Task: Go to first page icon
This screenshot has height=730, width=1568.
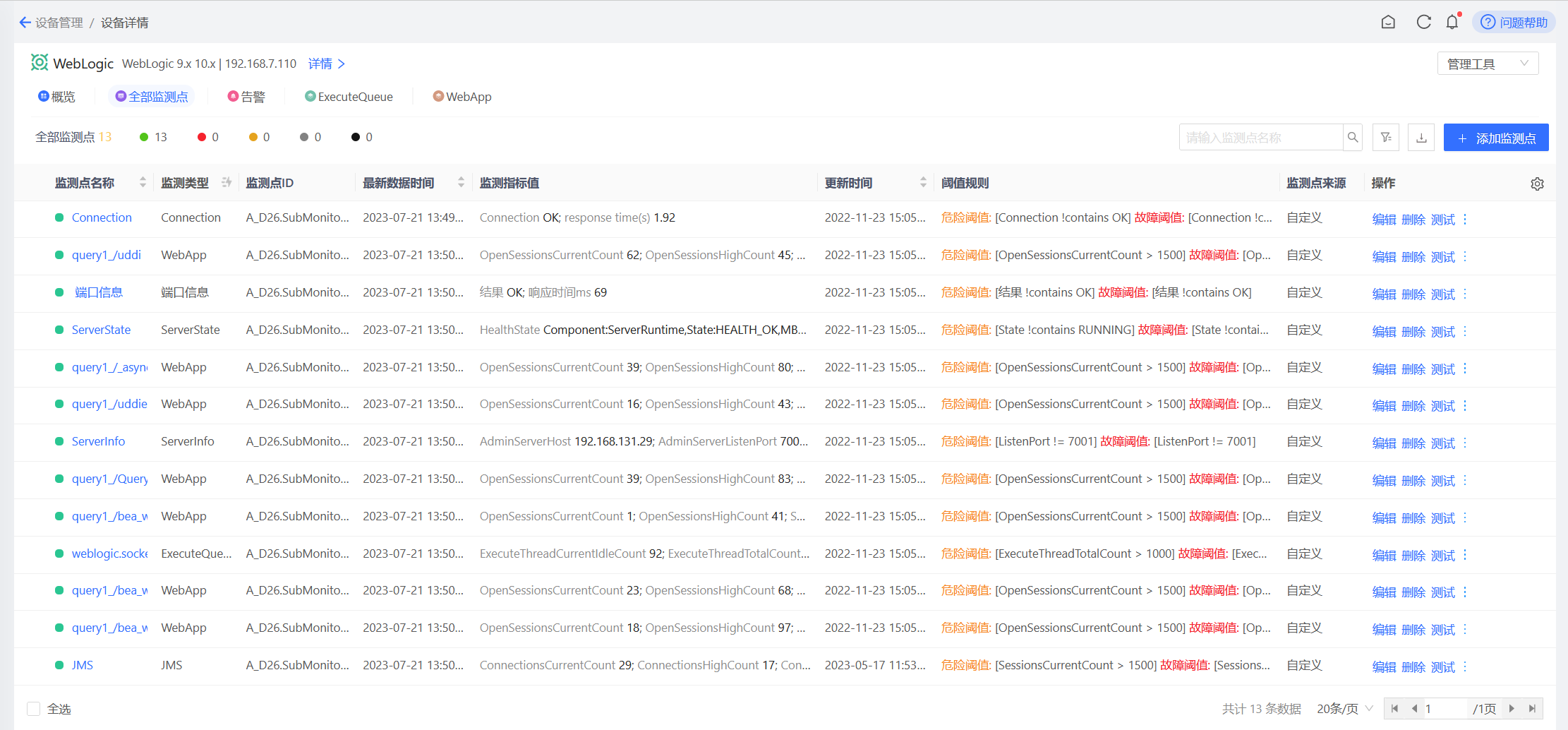Action: (x=1395, y=709)
